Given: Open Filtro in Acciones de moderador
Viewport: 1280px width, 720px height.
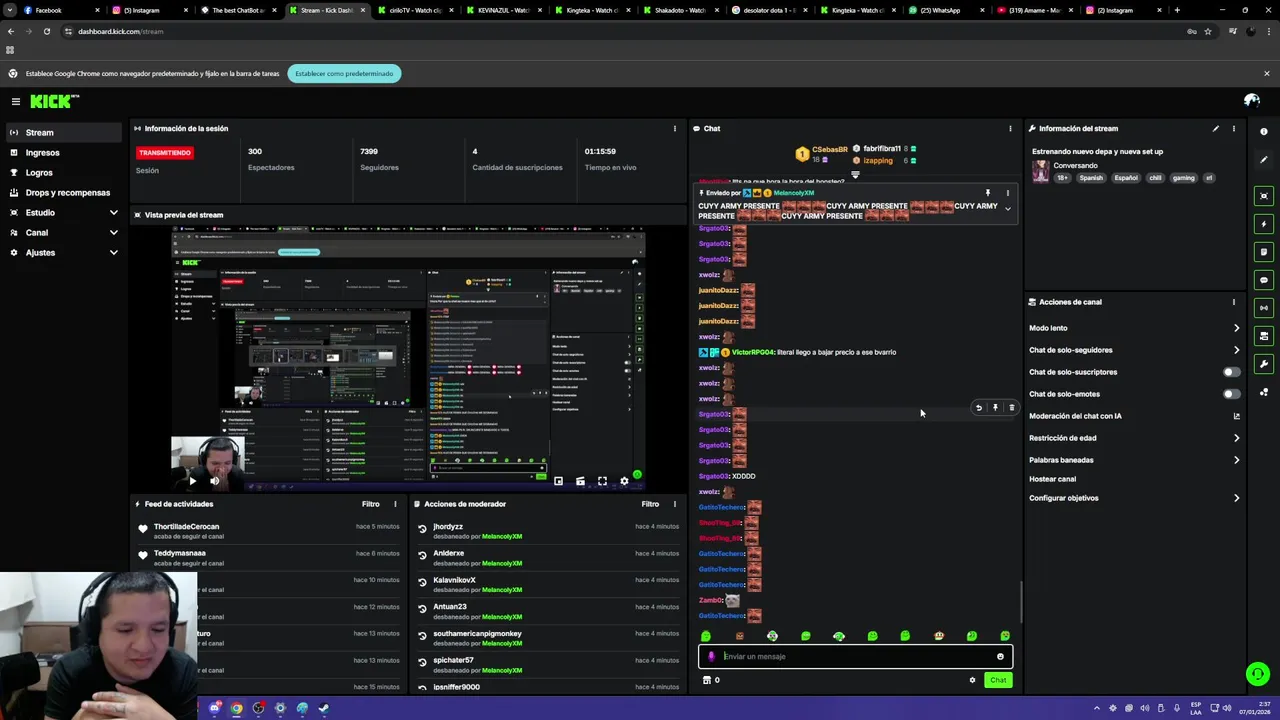Looking at the screenshot, I should pyautogui.click(x=650, y=504).
